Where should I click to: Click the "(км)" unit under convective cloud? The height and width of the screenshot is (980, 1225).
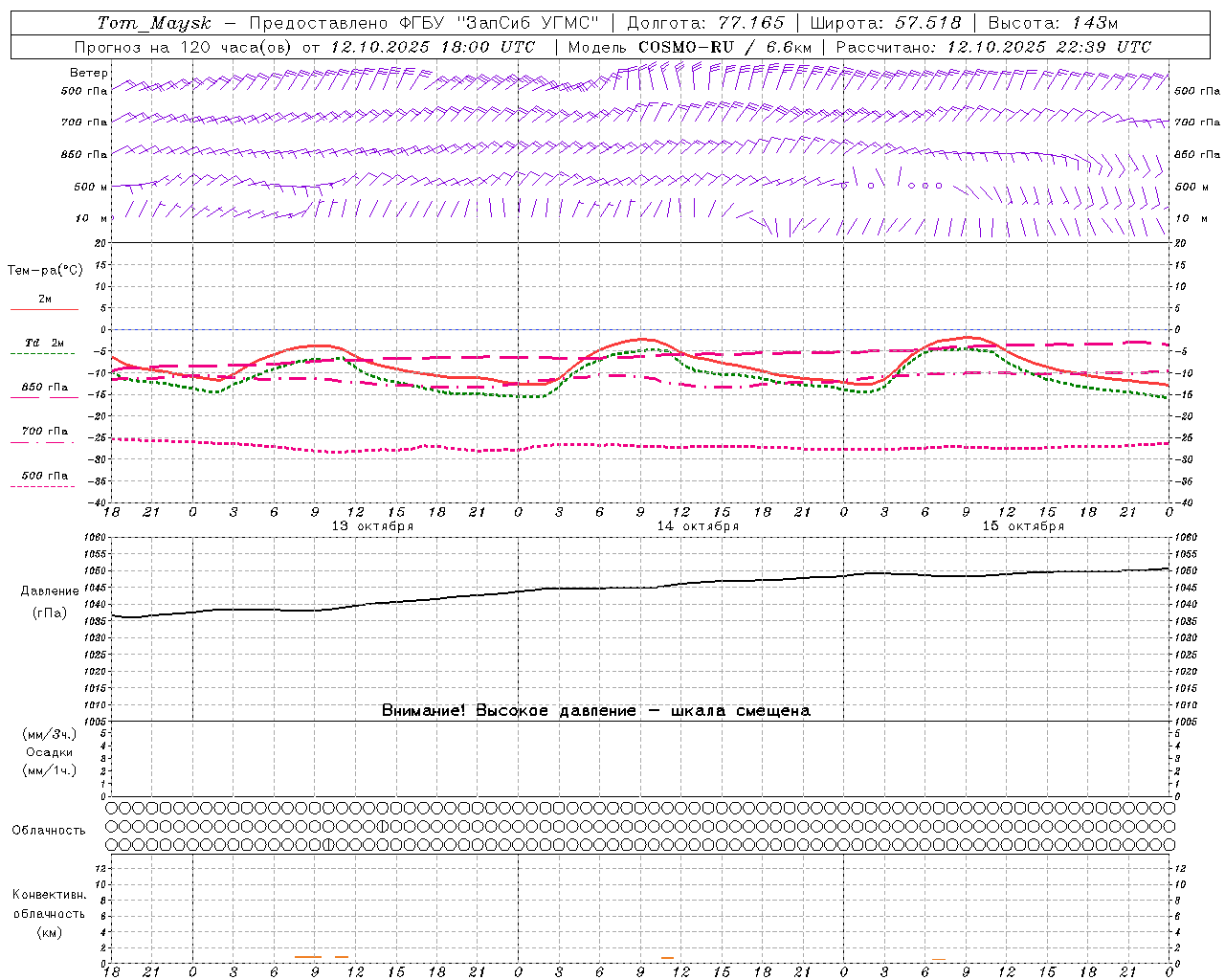(49, 932)
